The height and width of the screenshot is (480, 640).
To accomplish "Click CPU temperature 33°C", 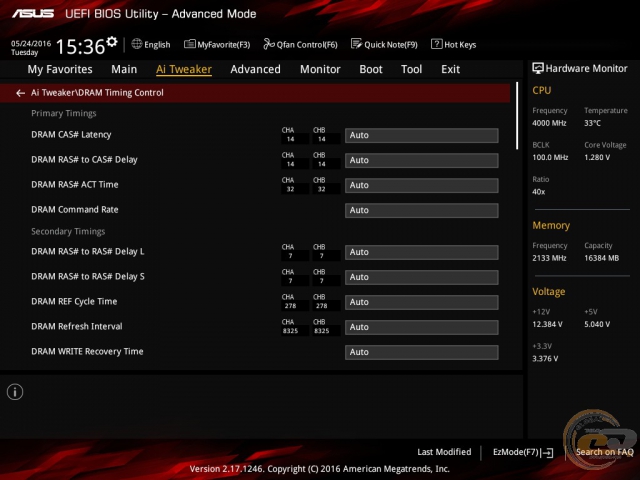I will pyautogui.click(x=592, y=123).
